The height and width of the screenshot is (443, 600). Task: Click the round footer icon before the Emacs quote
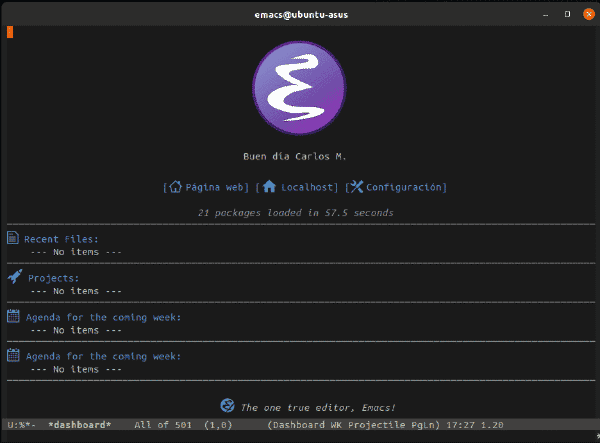click(227, 406)
